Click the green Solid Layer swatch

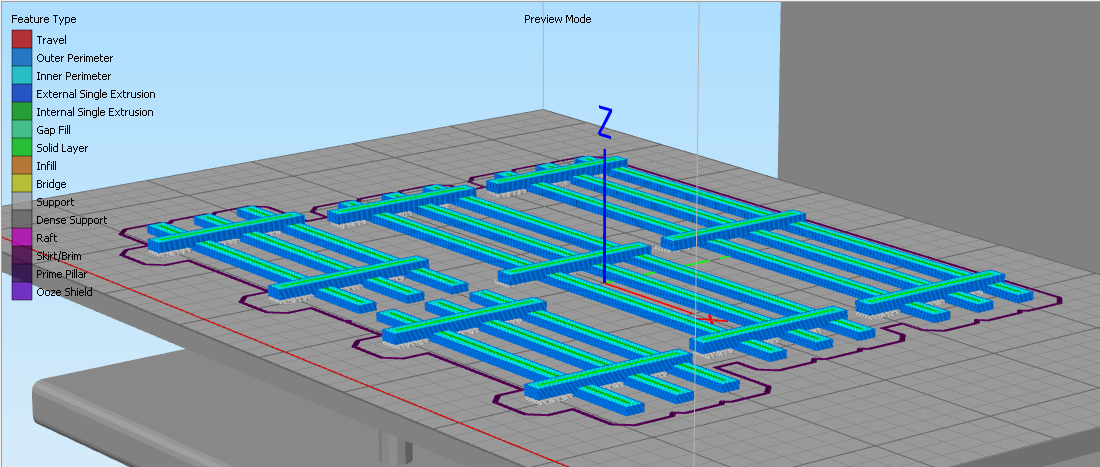pos(21,148)
